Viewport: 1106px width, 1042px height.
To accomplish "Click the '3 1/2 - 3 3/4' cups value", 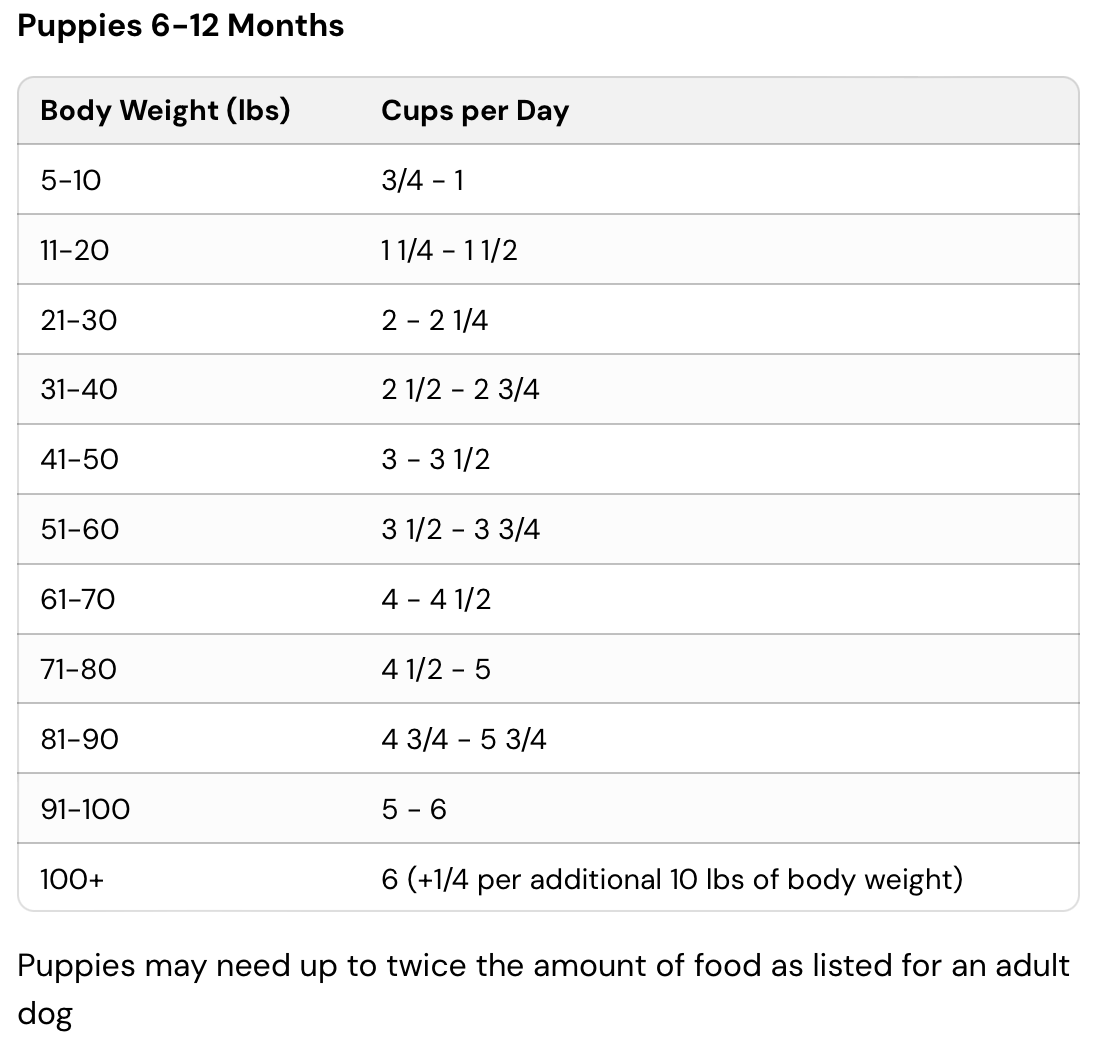I will (x=460, y=529).
